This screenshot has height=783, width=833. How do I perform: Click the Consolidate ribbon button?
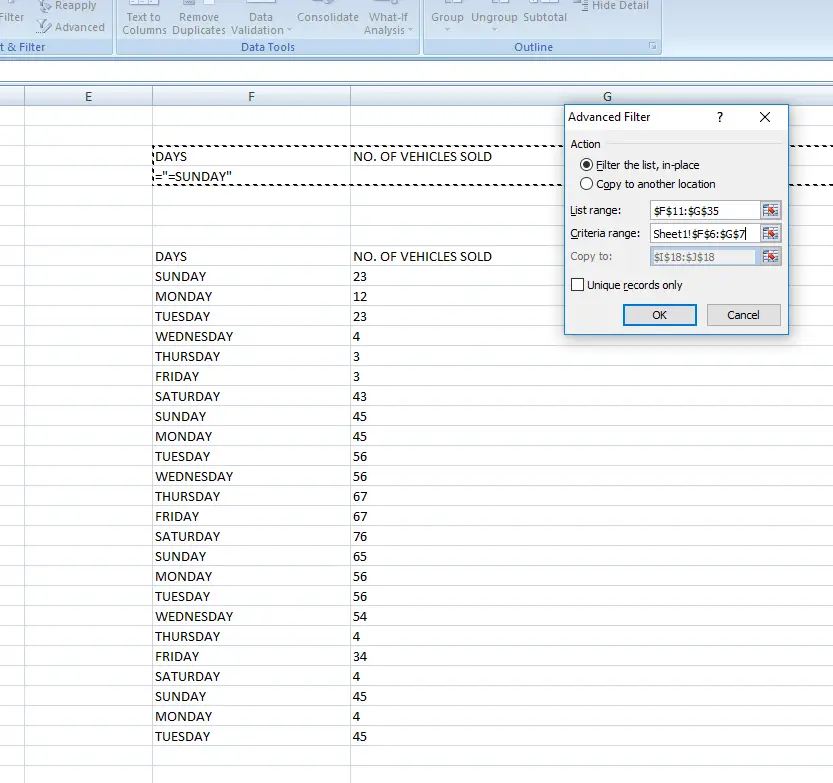[x=328, y=13]
